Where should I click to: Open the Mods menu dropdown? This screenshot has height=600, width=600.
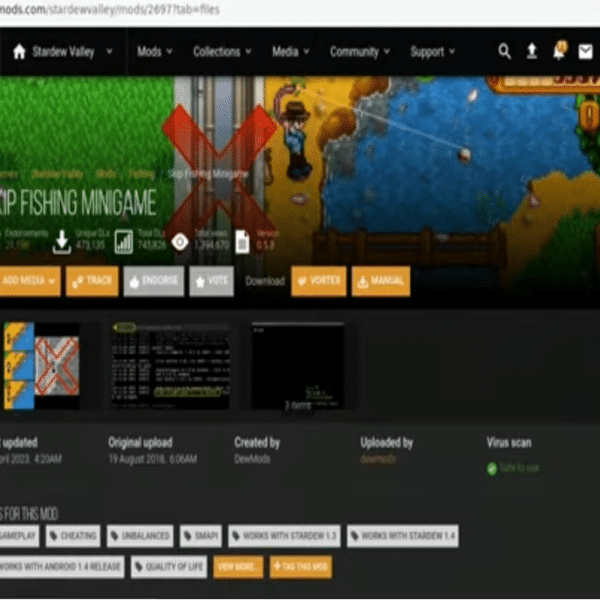pos(155,52)
